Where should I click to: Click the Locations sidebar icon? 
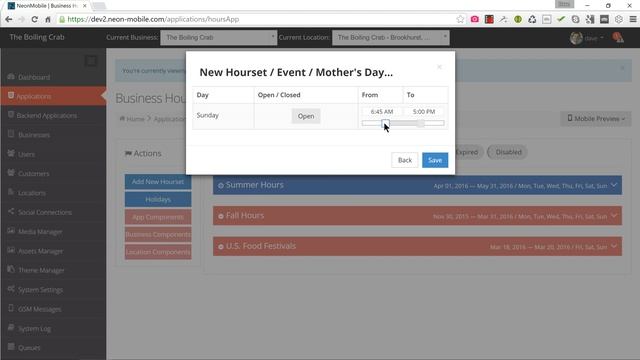click(11, 192)
